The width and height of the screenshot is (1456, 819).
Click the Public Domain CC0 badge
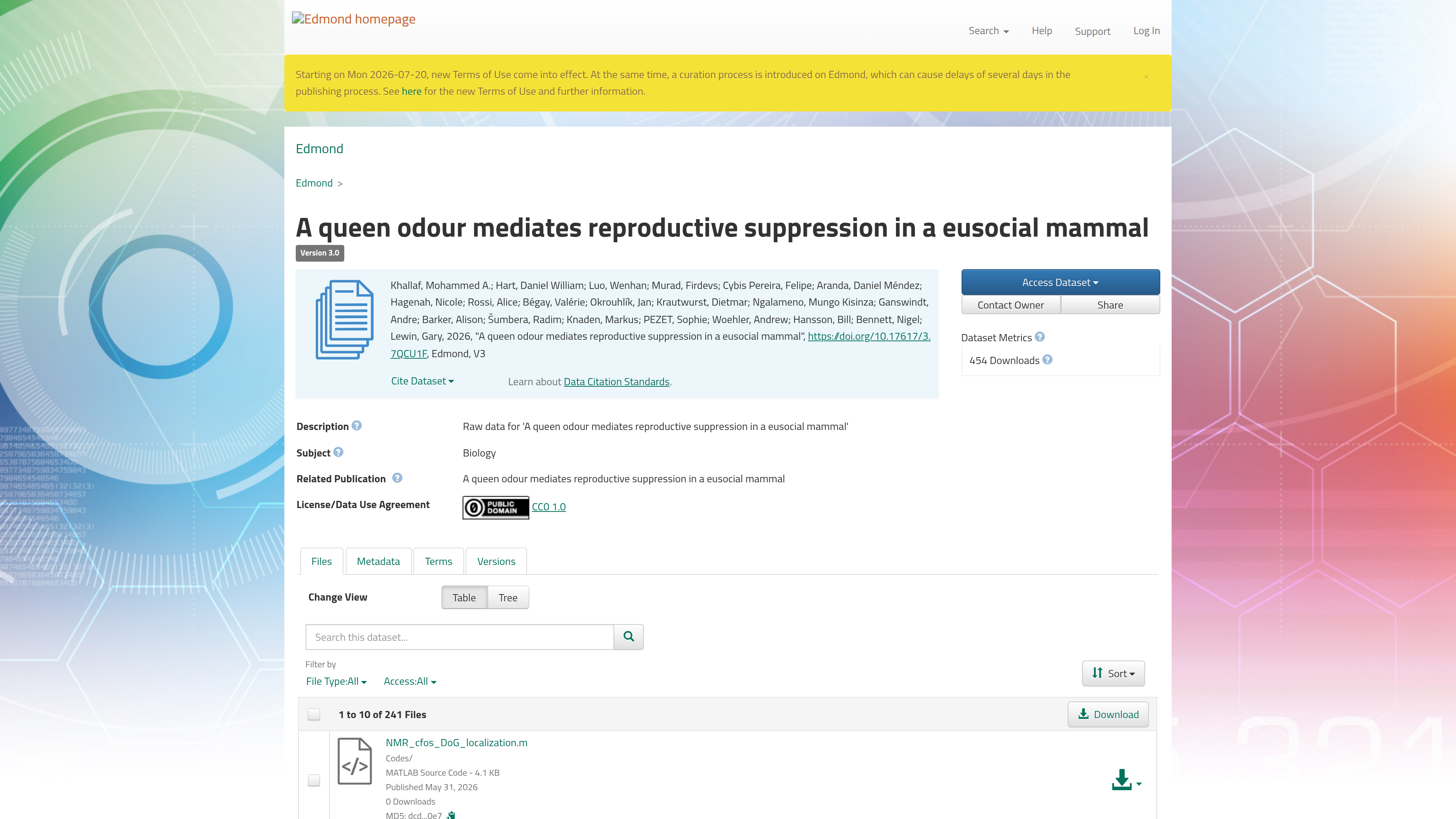point(496,507)
